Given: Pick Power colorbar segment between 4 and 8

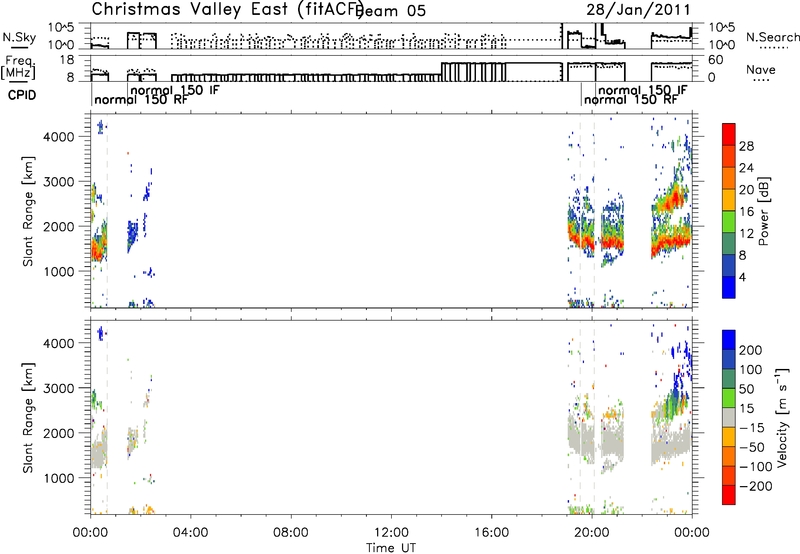Looking at the screenshot, I should [x=729, y=265].
